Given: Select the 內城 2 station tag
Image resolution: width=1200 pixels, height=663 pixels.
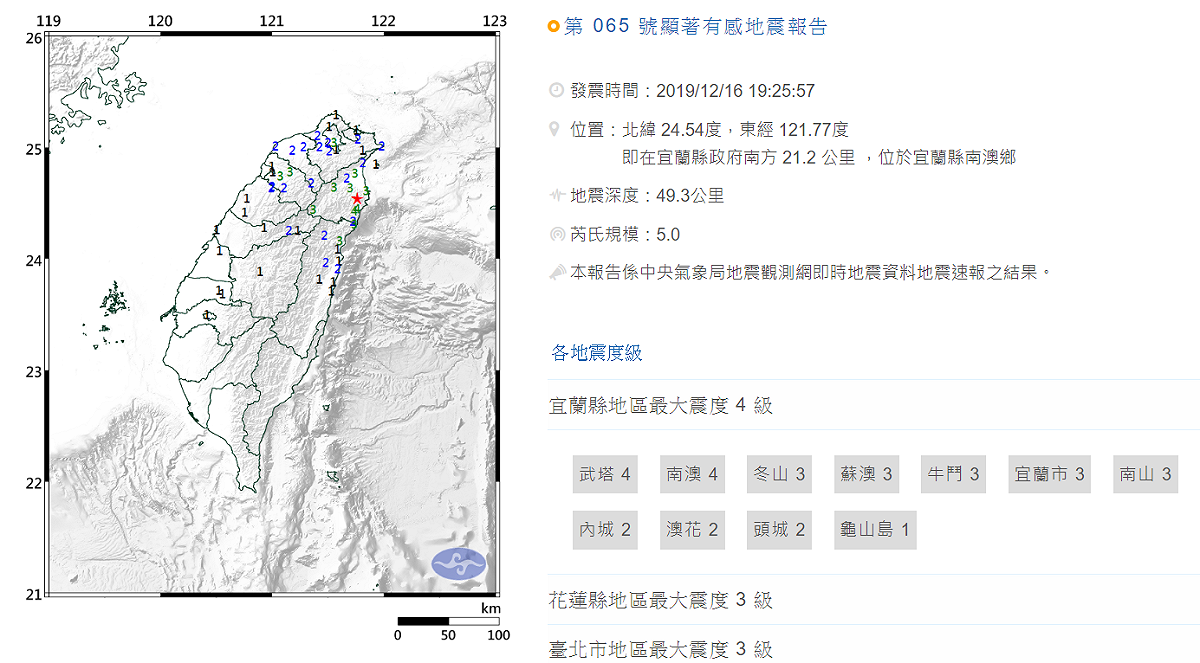Looking at the screenshot, I should [x=605, y=530].
